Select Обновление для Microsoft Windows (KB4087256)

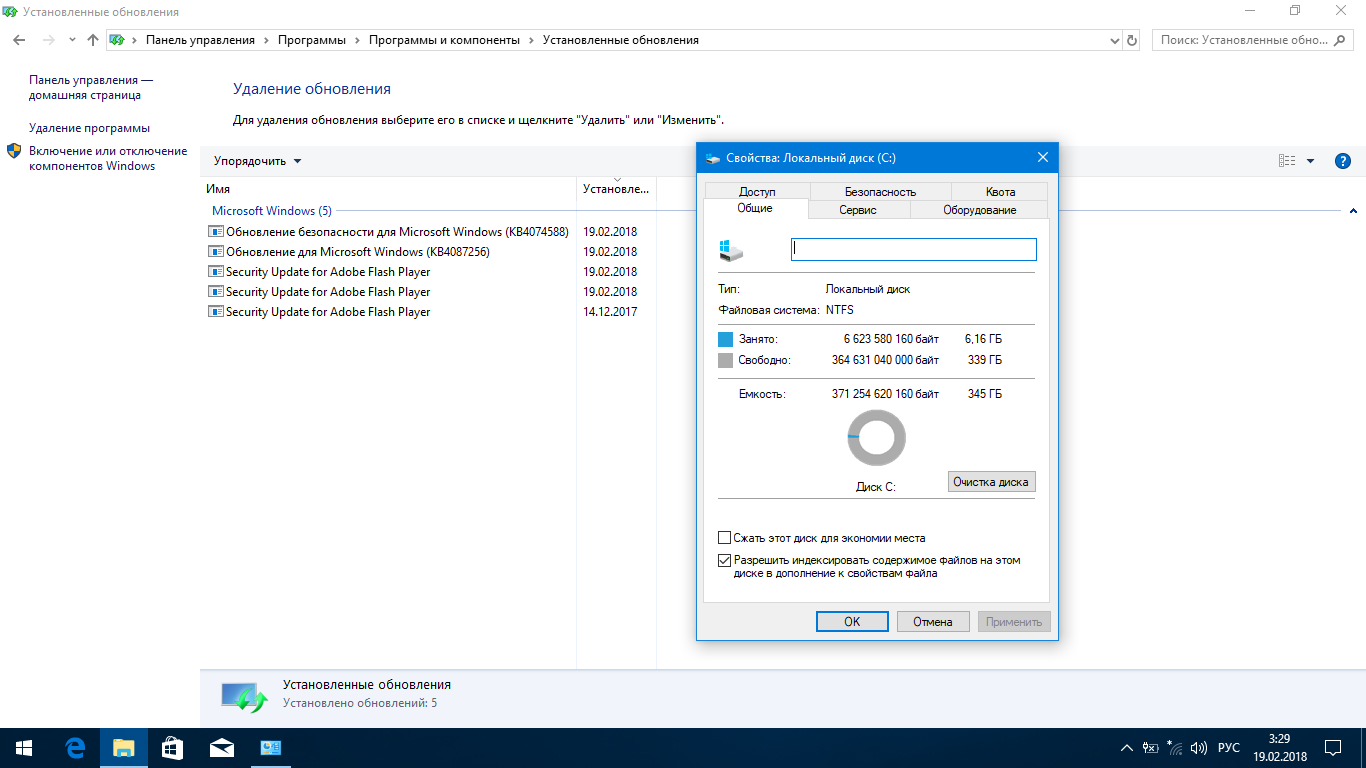(x=358, y=252)
